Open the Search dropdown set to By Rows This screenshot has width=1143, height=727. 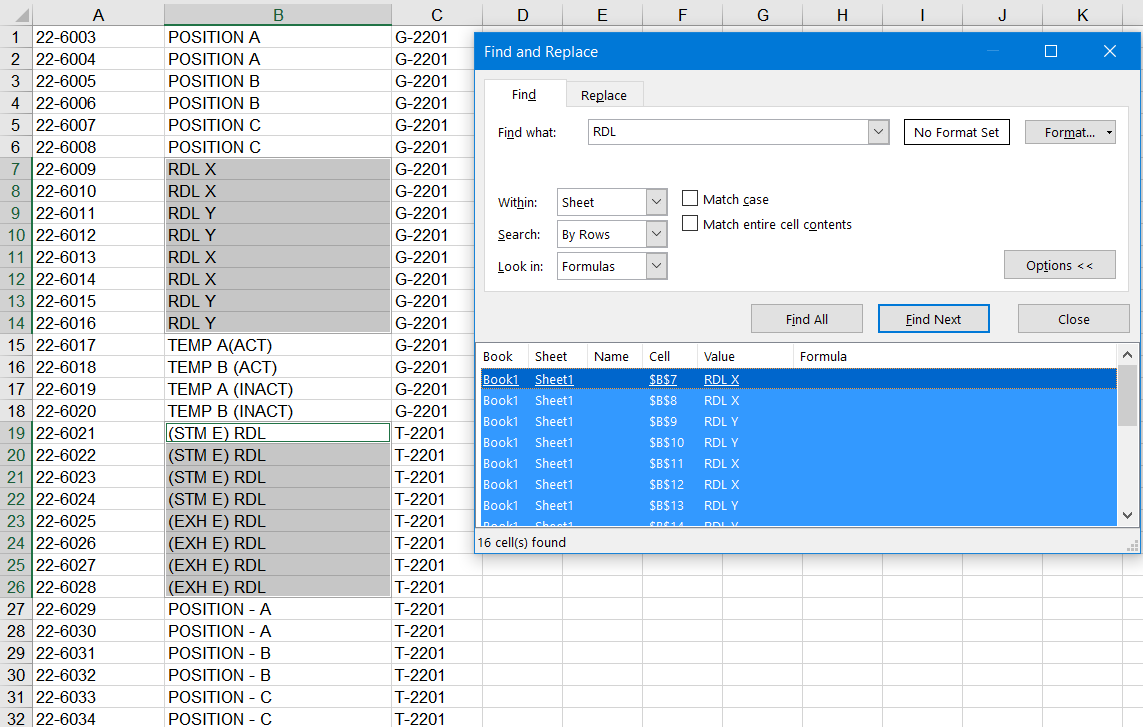[x=656, y=234]
